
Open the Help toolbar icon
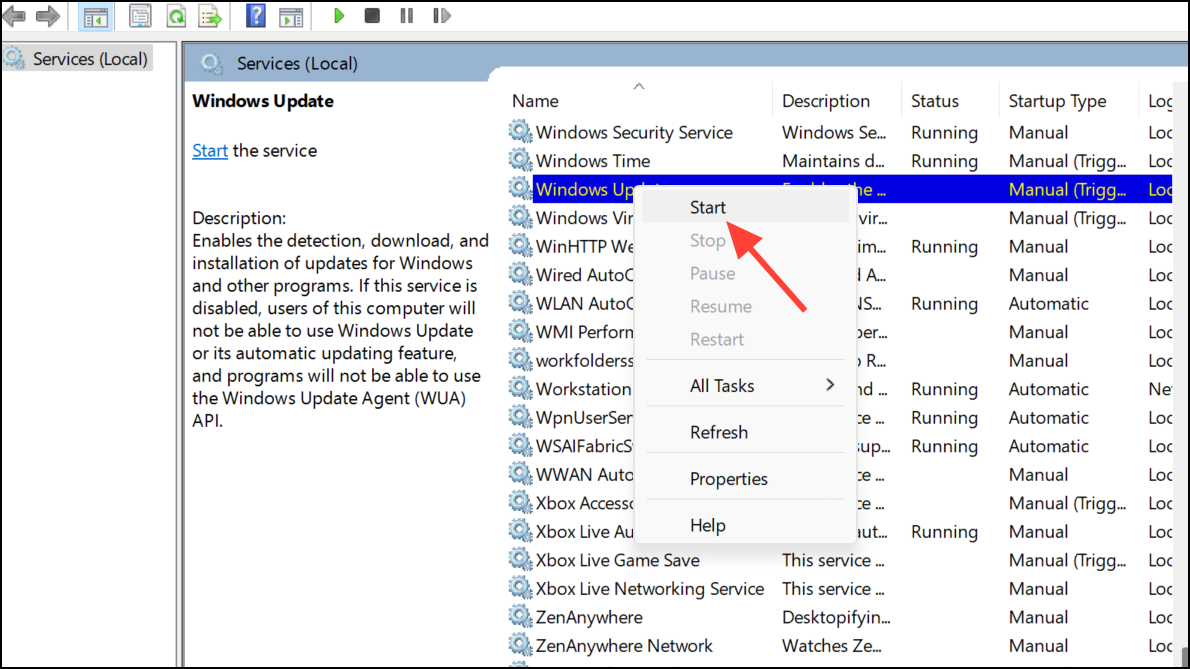pyautogui.click(x=256, y=16)
